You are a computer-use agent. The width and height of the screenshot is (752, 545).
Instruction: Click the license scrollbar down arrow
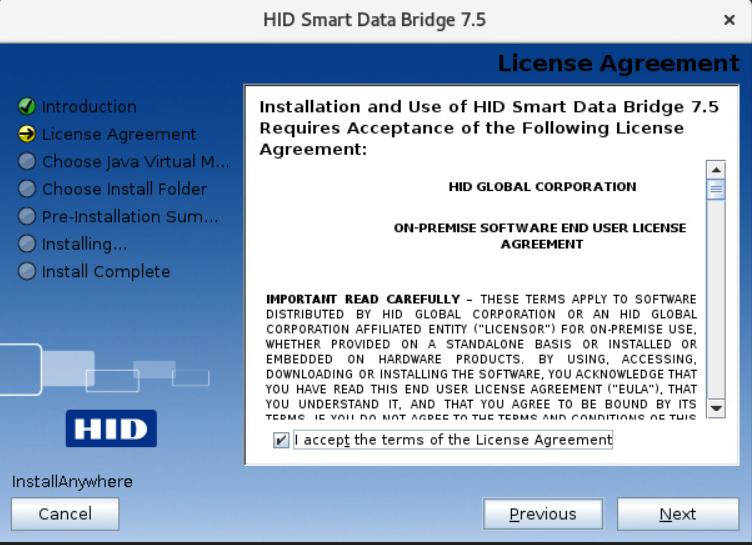point(715,408)
